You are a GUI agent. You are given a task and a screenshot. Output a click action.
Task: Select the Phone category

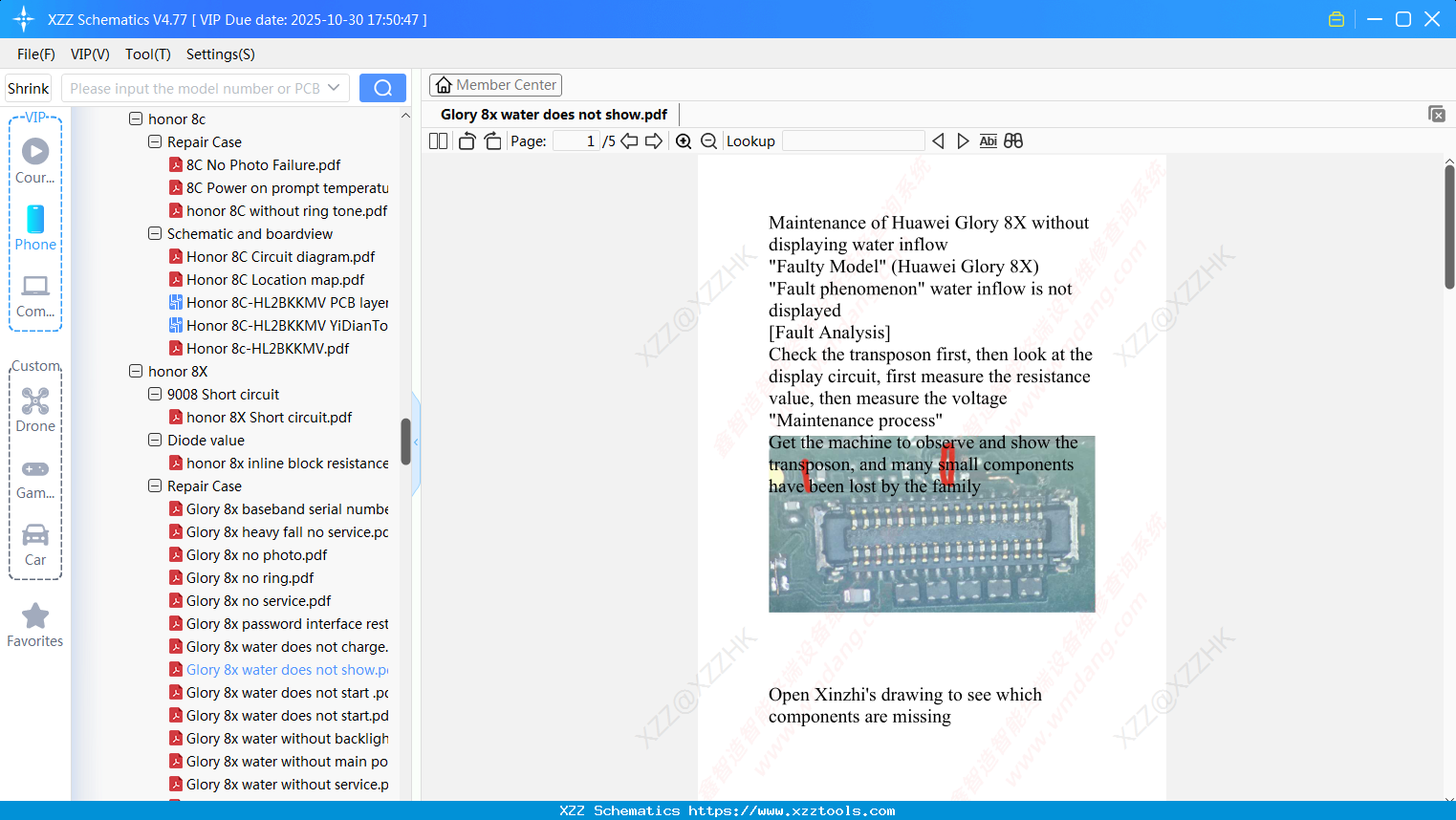click(x=35, y=227)
